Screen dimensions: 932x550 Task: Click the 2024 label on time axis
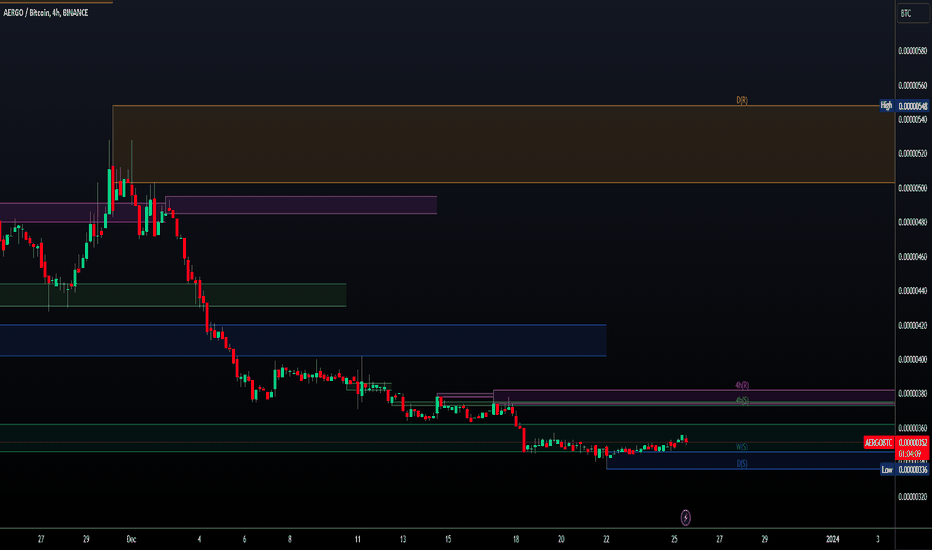click(833, 539)
